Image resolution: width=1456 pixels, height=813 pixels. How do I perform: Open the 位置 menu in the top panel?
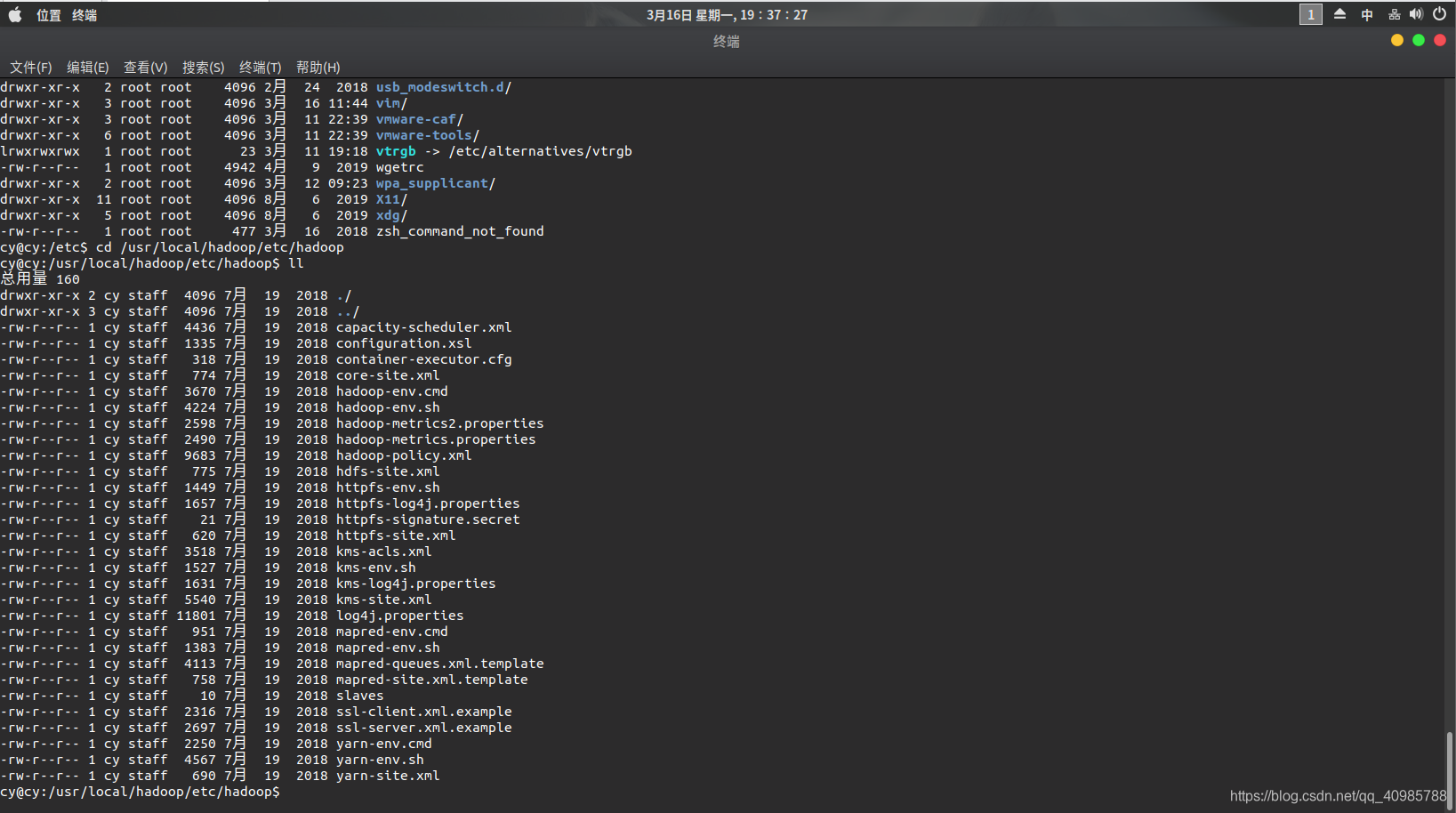pos(49,15)
